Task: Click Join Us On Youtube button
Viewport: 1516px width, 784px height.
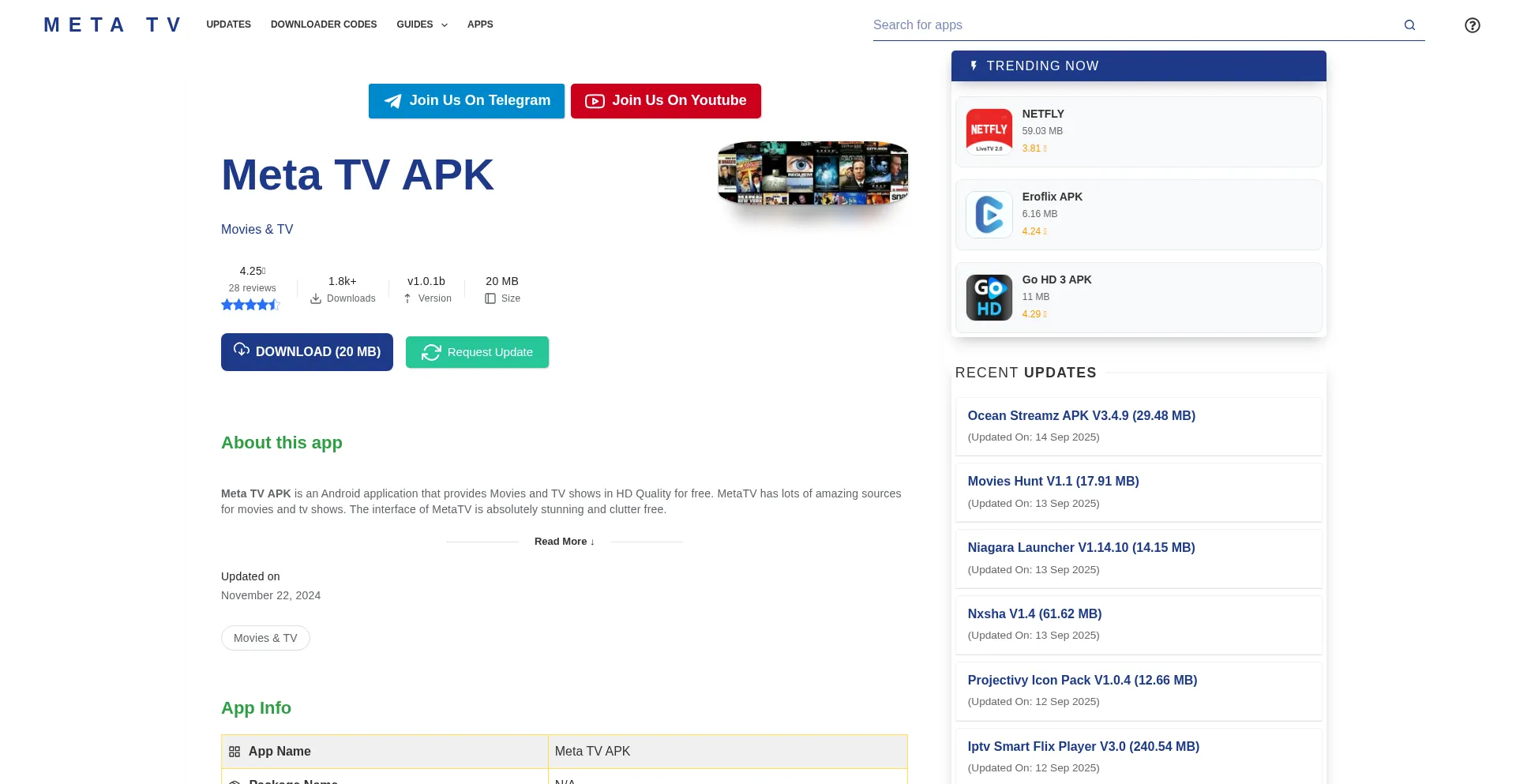Action: click(666, 101)
